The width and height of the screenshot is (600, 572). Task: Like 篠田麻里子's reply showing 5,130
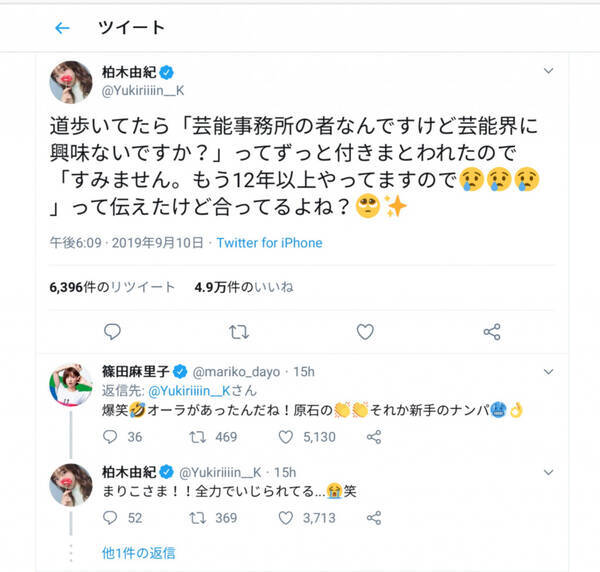[x=285, y=437]
